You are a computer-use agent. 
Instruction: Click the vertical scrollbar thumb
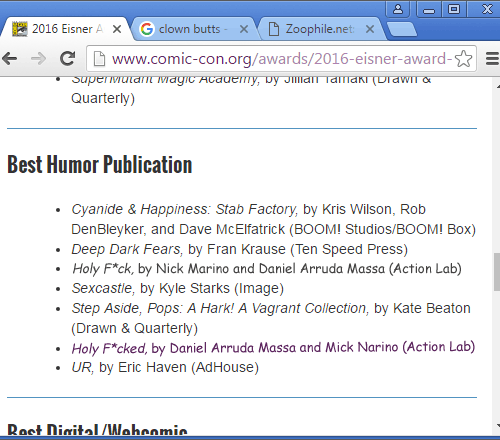click(497, 272)
